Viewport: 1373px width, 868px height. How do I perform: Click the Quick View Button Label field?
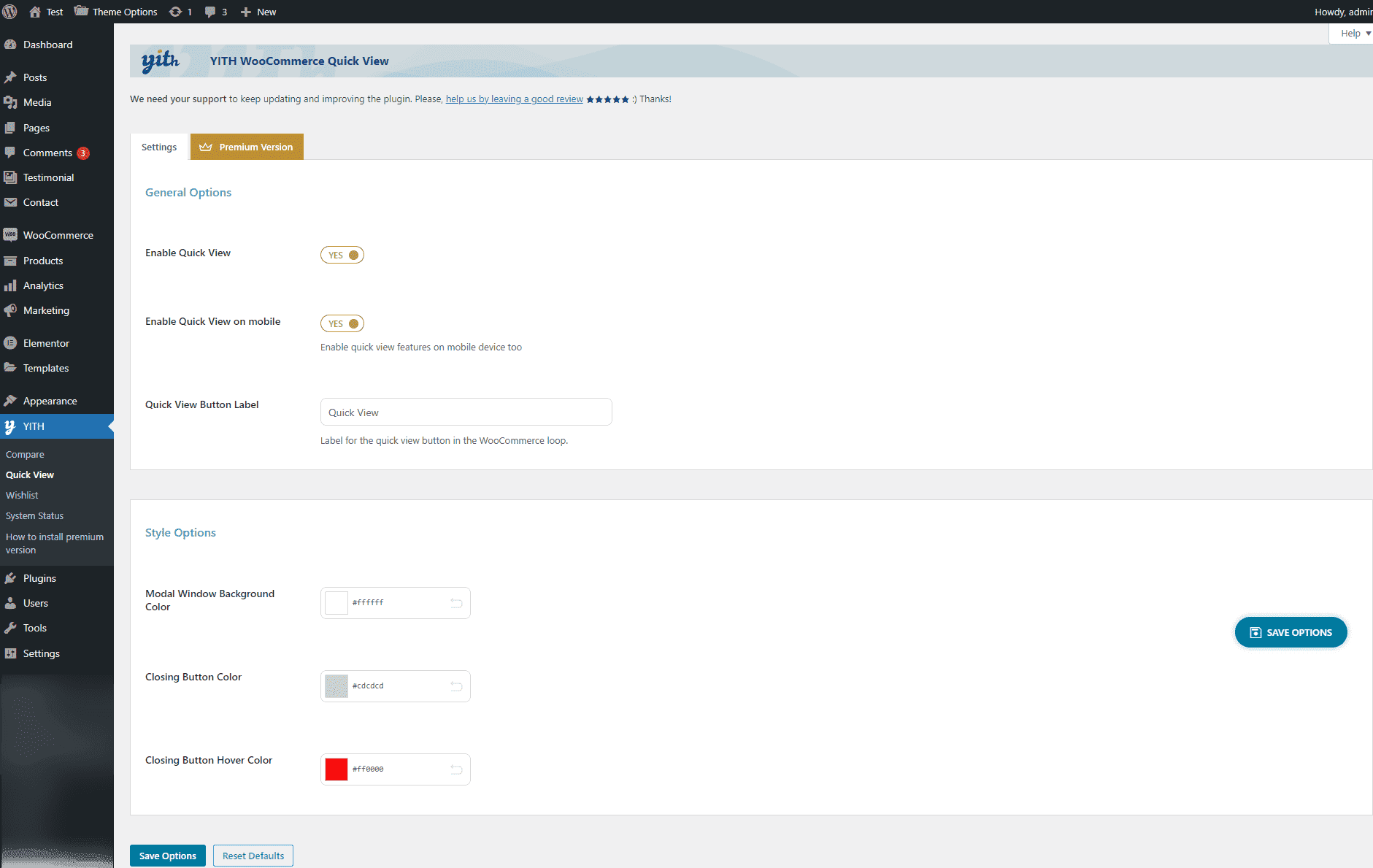click(466, 412)
